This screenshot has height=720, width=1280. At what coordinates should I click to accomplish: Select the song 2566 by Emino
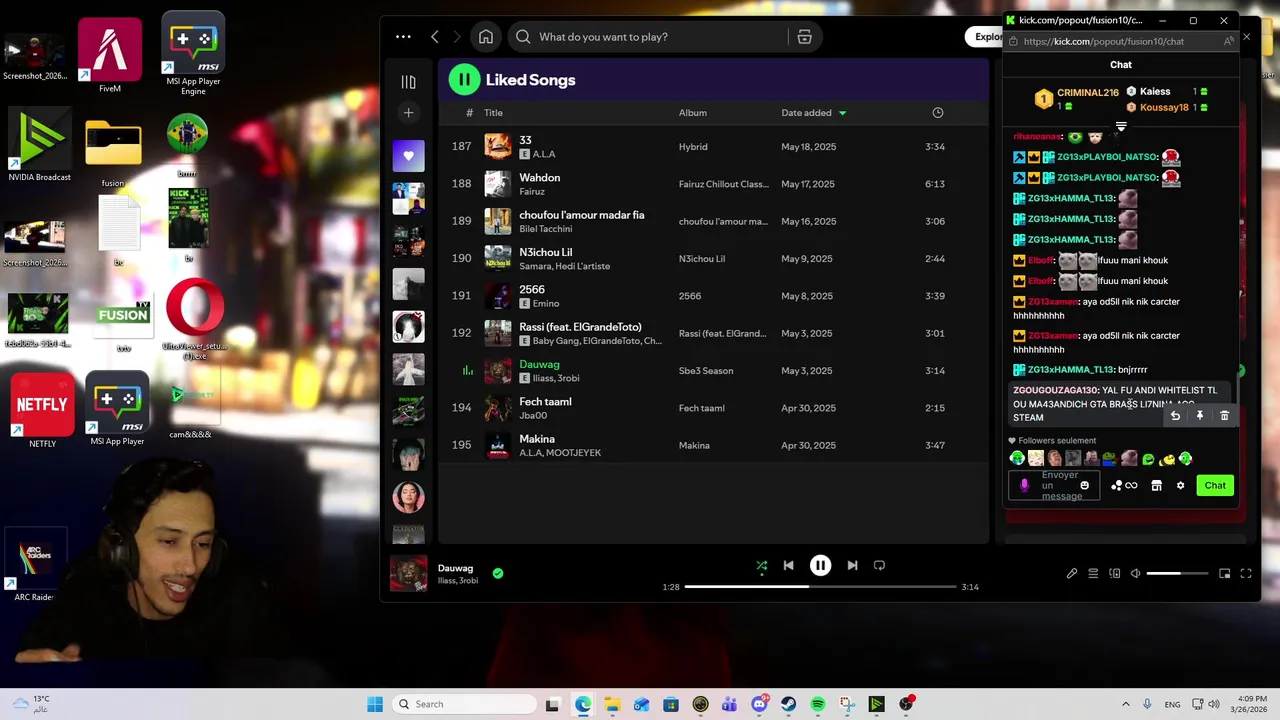714,296
